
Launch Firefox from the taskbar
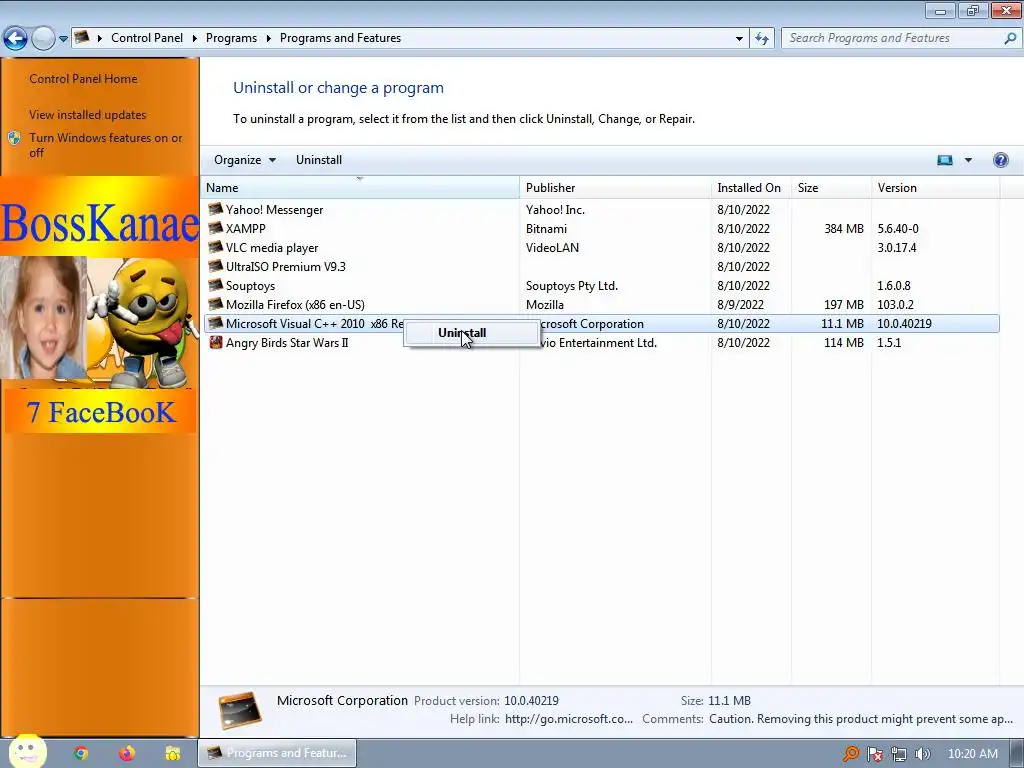click(127, 753)
